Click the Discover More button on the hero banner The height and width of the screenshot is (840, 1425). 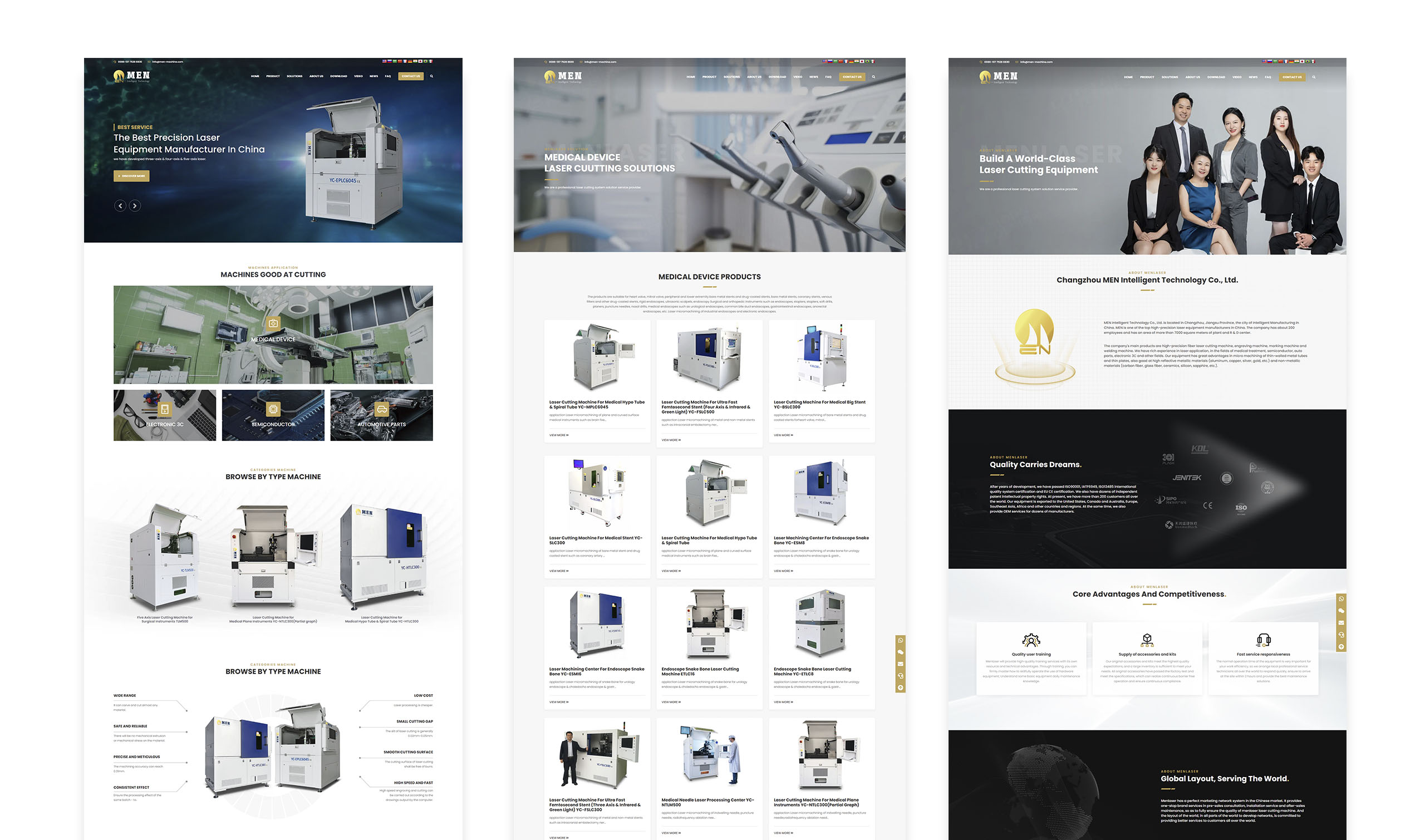131,176
